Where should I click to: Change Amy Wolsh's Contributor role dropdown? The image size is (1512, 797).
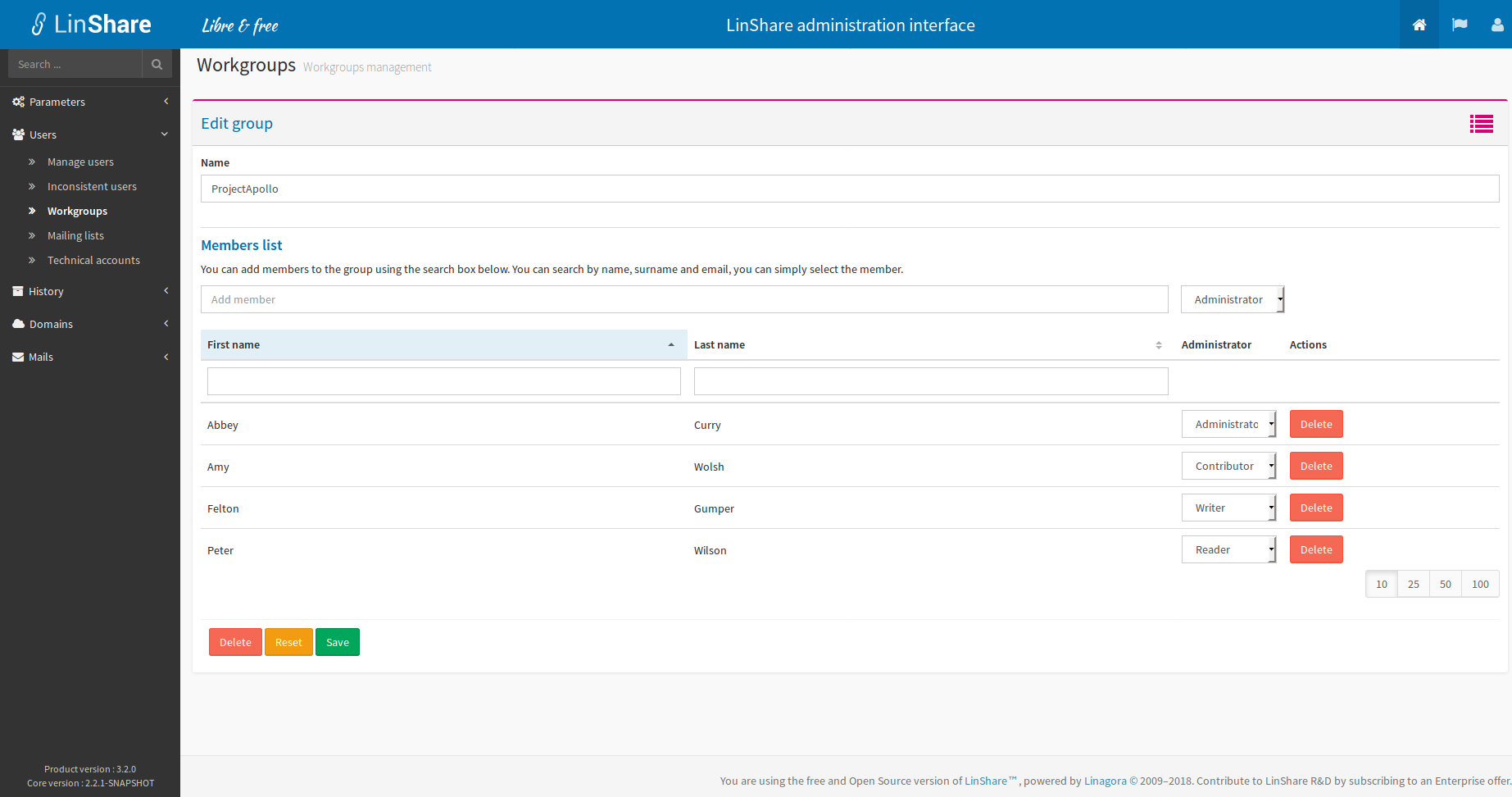pyautogui.click(x=1229, y=466)
